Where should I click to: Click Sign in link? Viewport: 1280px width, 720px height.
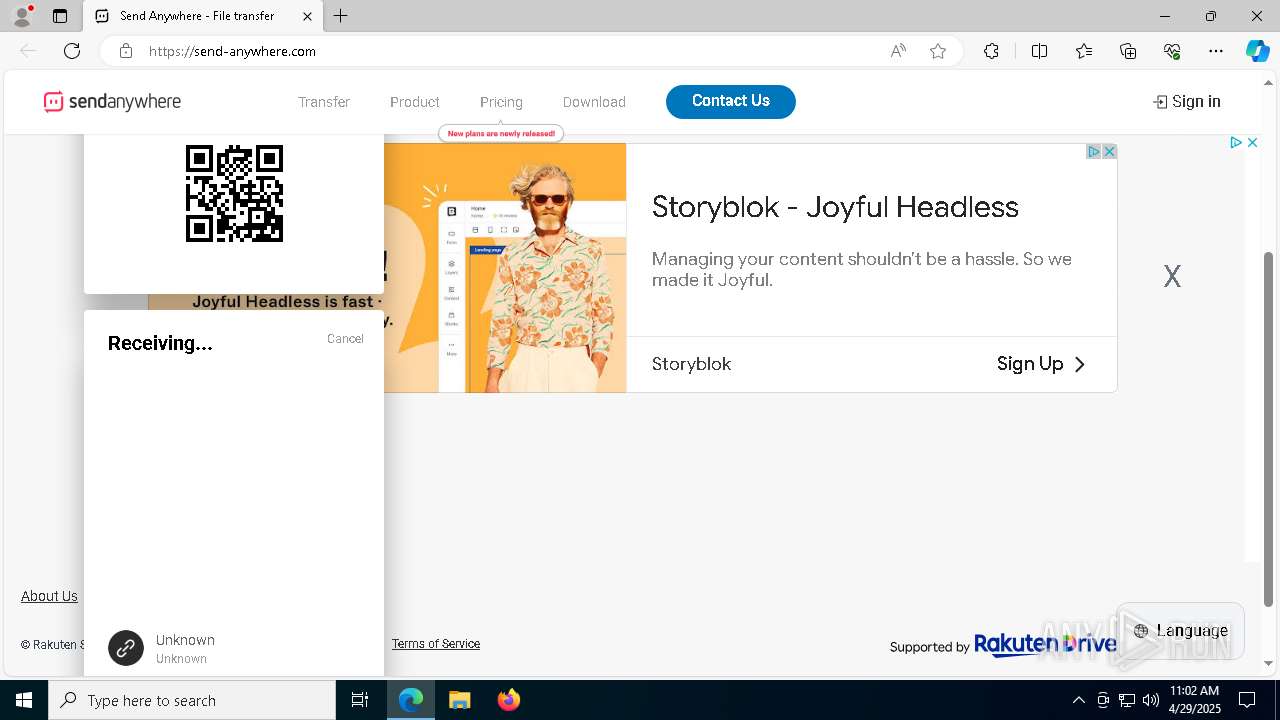[1187, 101]
